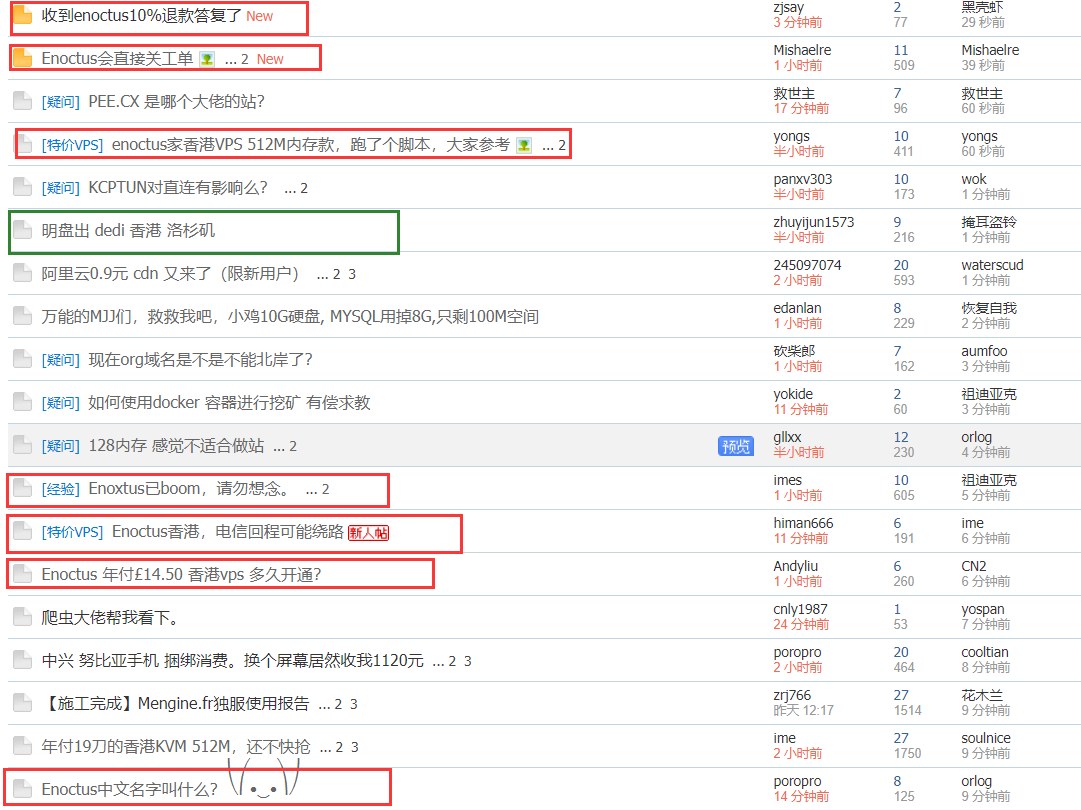The width and height of the screenshot is (1081, 810).
Task: Open thread 明盘出 dedi 香港 洛杉矶
Action: (128, 230)
